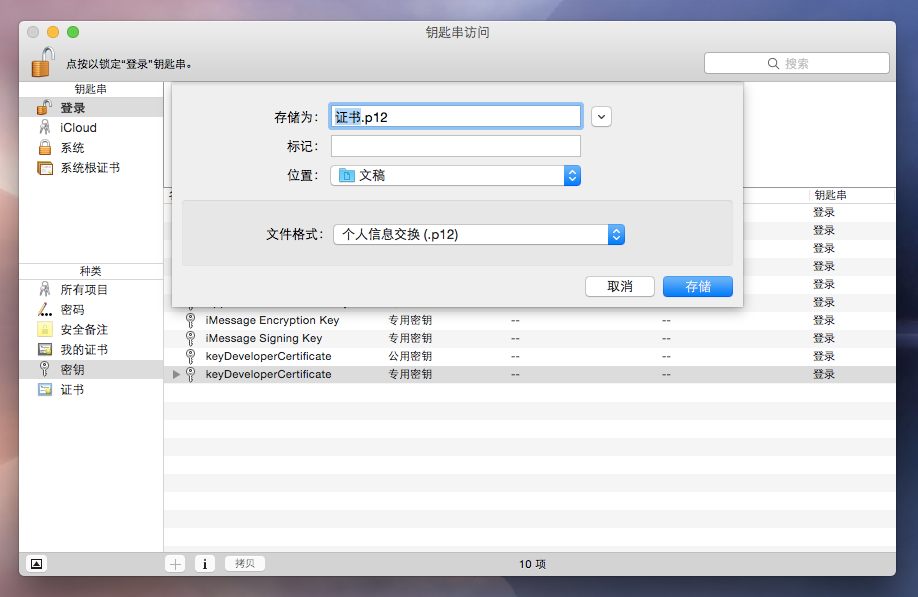Viewport: 918px width, 597px height.
Task: Click the plus button to add an item
Action: [175, 564]
